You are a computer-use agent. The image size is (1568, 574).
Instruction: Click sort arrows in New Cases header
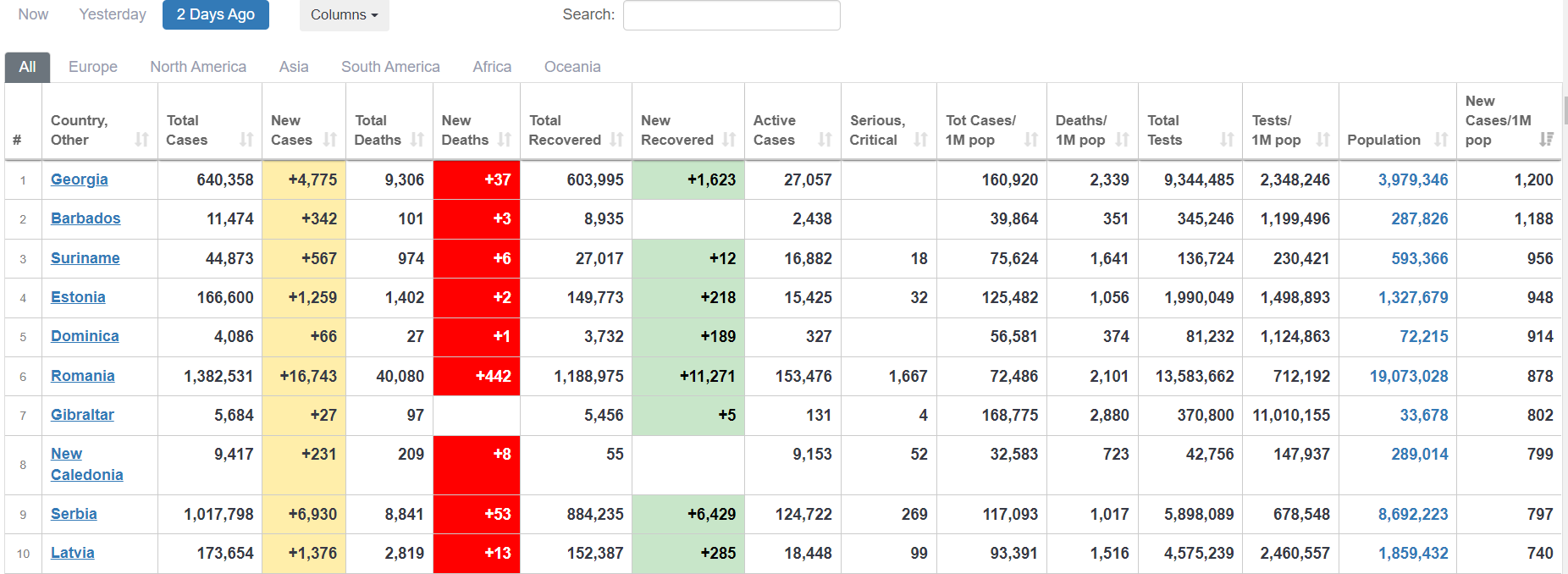tap(330, 140)
